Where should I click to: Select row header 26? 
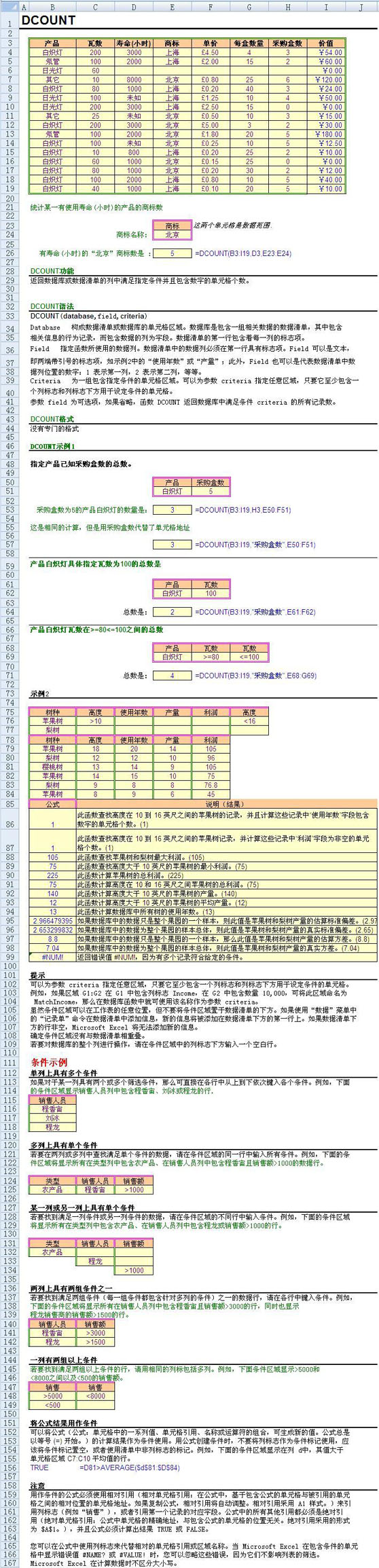click(10, 253)
